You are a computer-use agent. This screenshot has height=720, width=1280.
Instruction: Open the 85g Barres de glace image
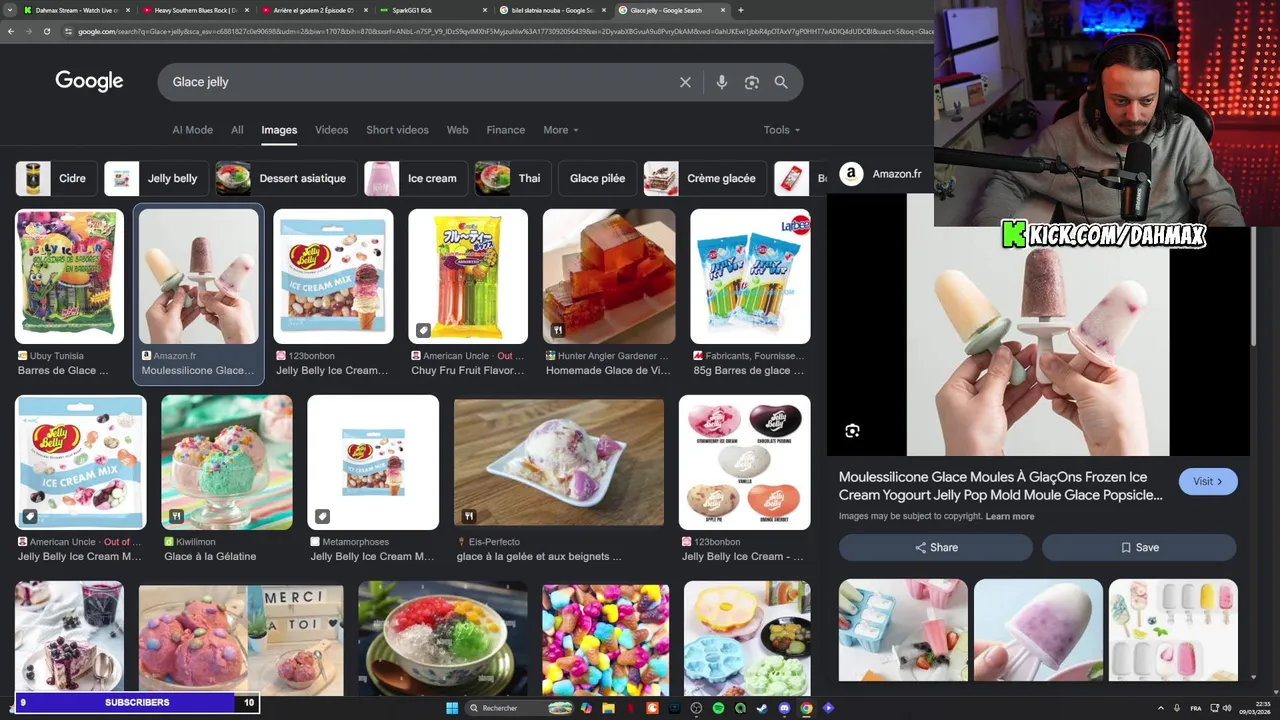750,276
